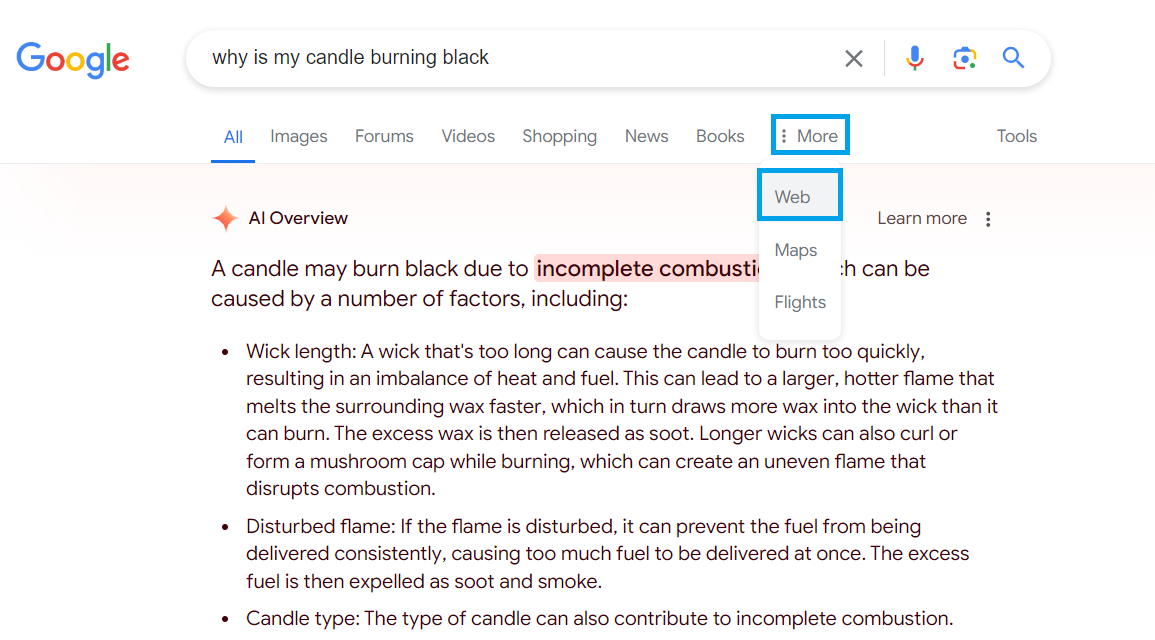
Task: Start voice search with the microphone icon
Action: tap(914, 58)
